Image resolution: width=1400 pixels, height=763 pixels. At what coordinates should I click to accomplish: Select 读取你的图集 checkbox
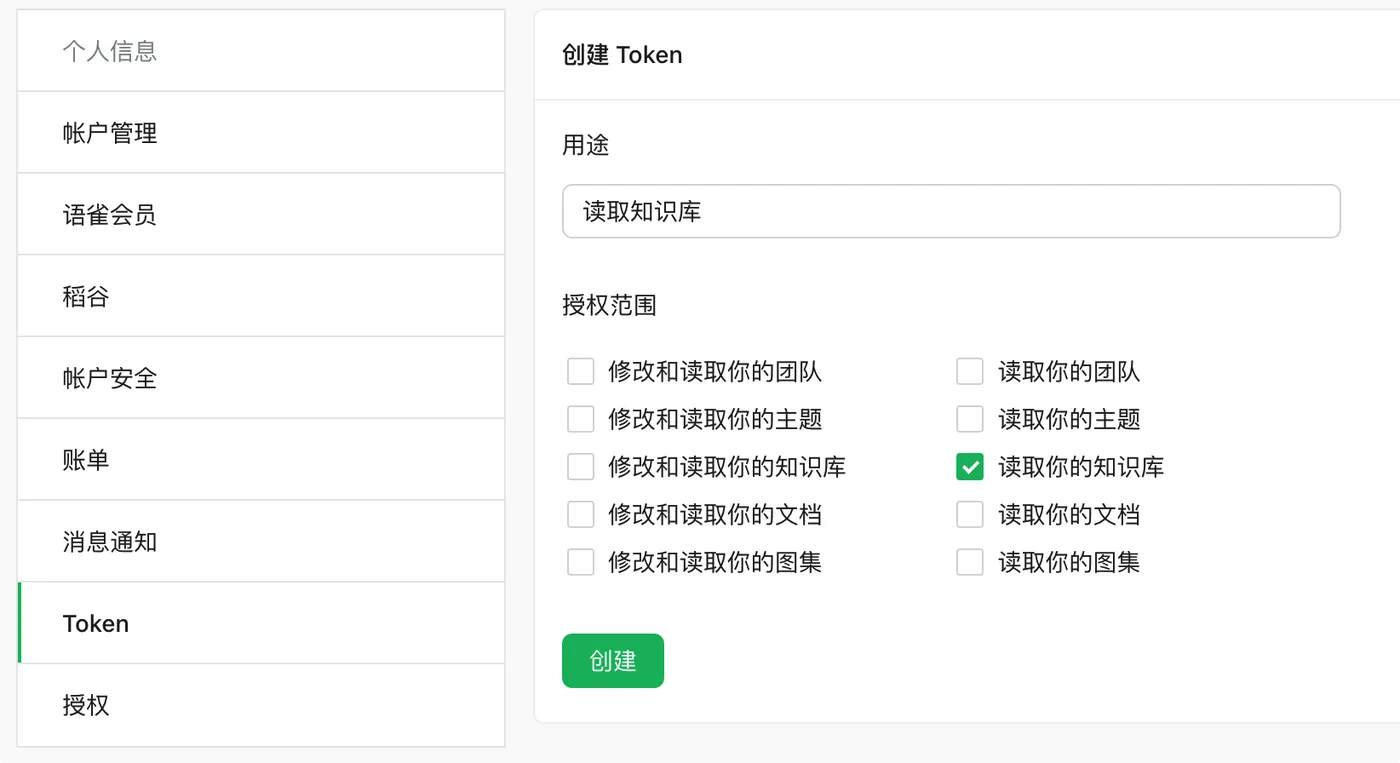[x=970, y=562]
